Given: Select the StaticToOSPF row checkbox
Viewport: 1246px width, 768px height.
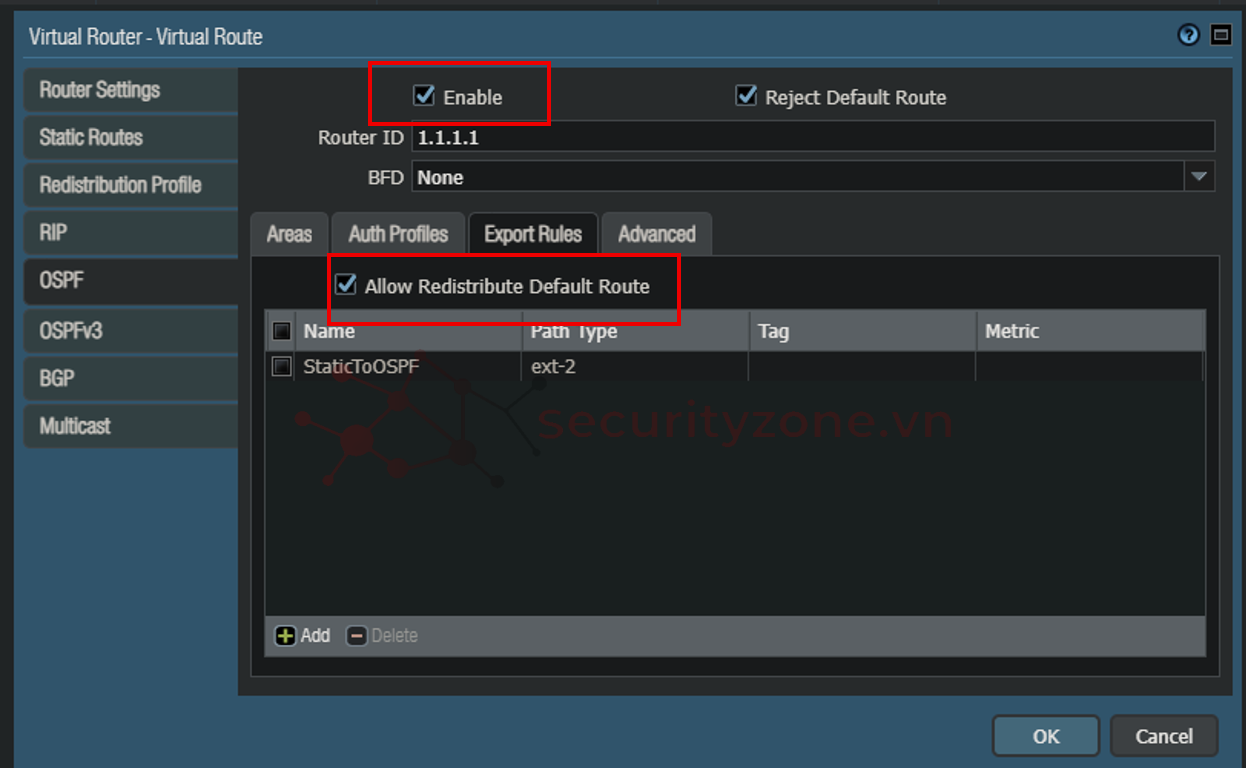Looking at the screenshot, I should tap(282, 367).
